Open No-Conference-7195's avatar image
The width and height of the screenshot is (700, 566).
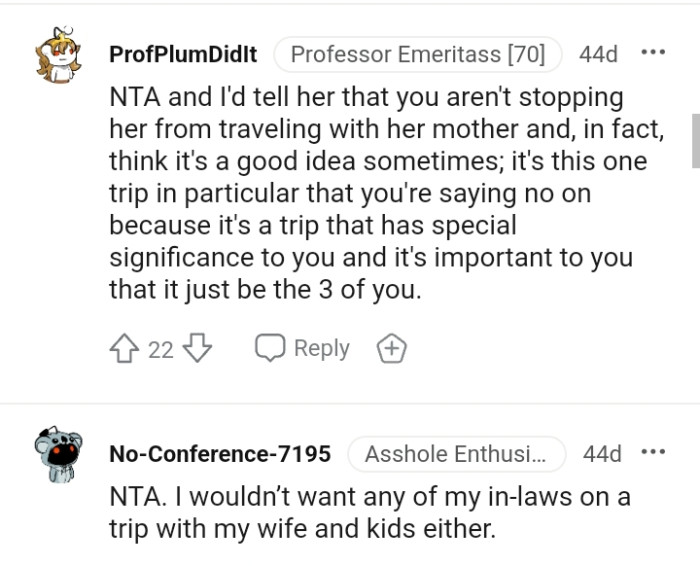[x=59, y=455]
